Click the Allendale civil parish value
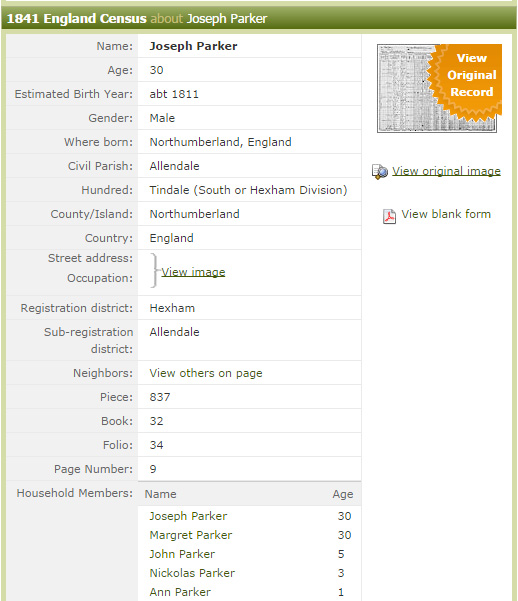Image resolution: width=518 pixels, height=601 pixels. [174, 166]
